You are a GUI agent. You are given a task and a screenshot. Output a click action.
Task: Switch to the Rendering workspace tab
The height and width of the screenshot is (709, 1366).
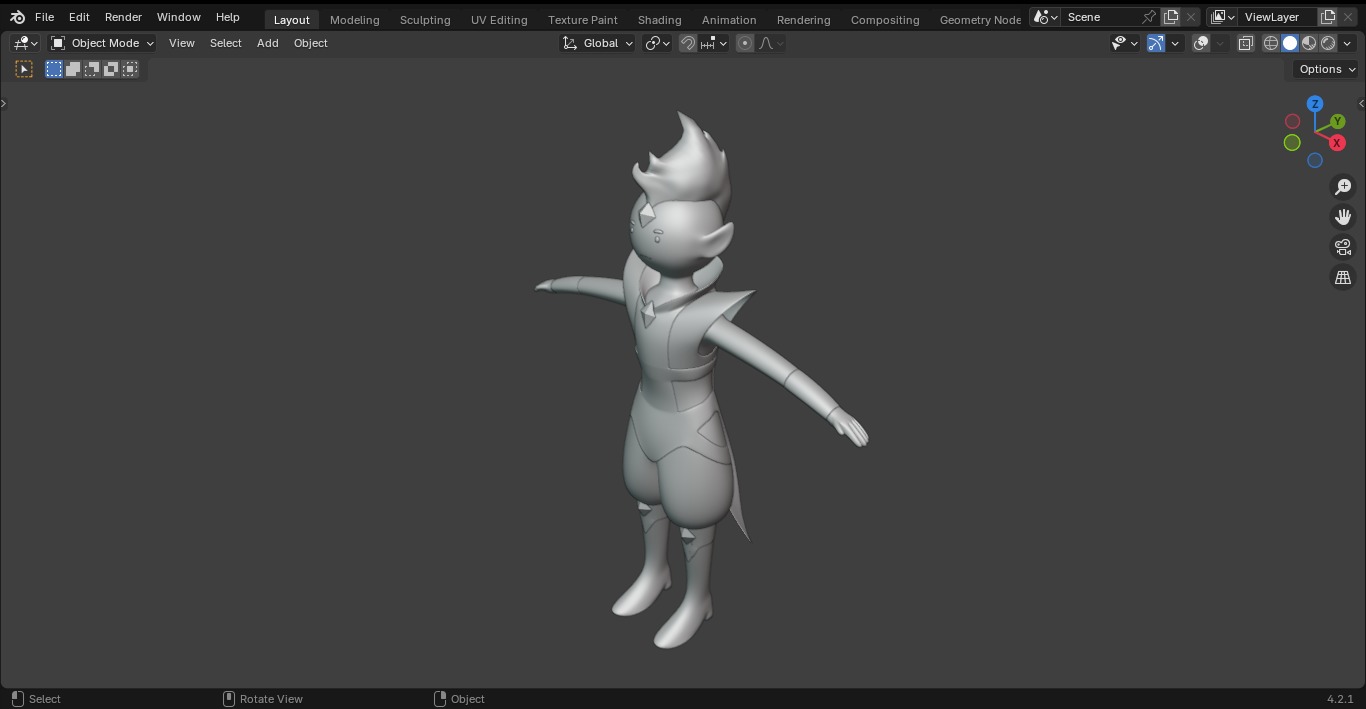[x=803, y=19]
